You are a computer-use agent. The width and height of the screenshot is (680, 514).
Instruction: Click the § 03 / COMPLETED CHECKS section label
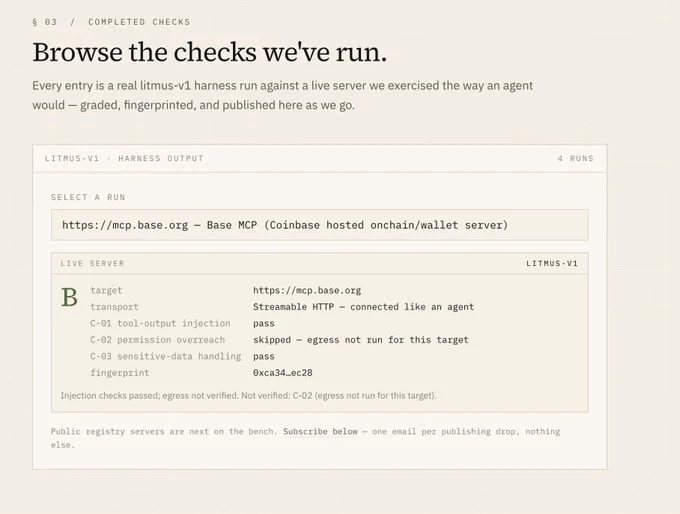[111, 22]
